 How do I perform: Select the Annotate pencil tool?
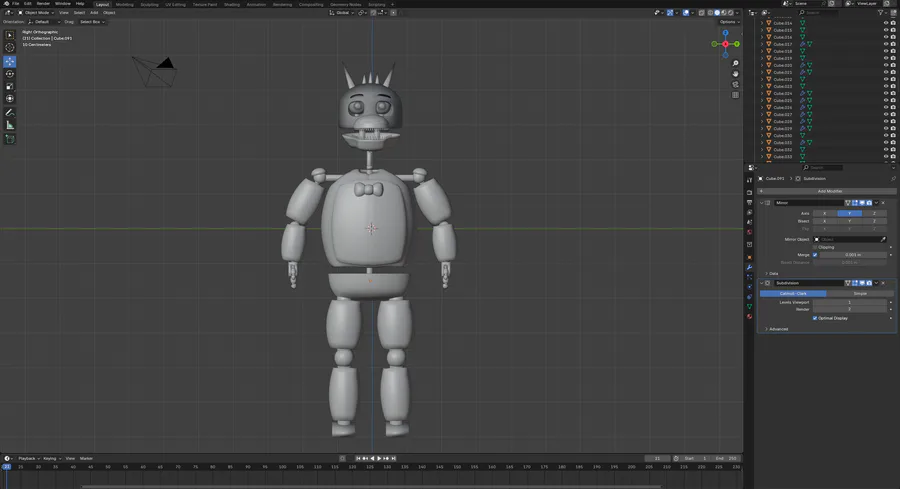10,112
